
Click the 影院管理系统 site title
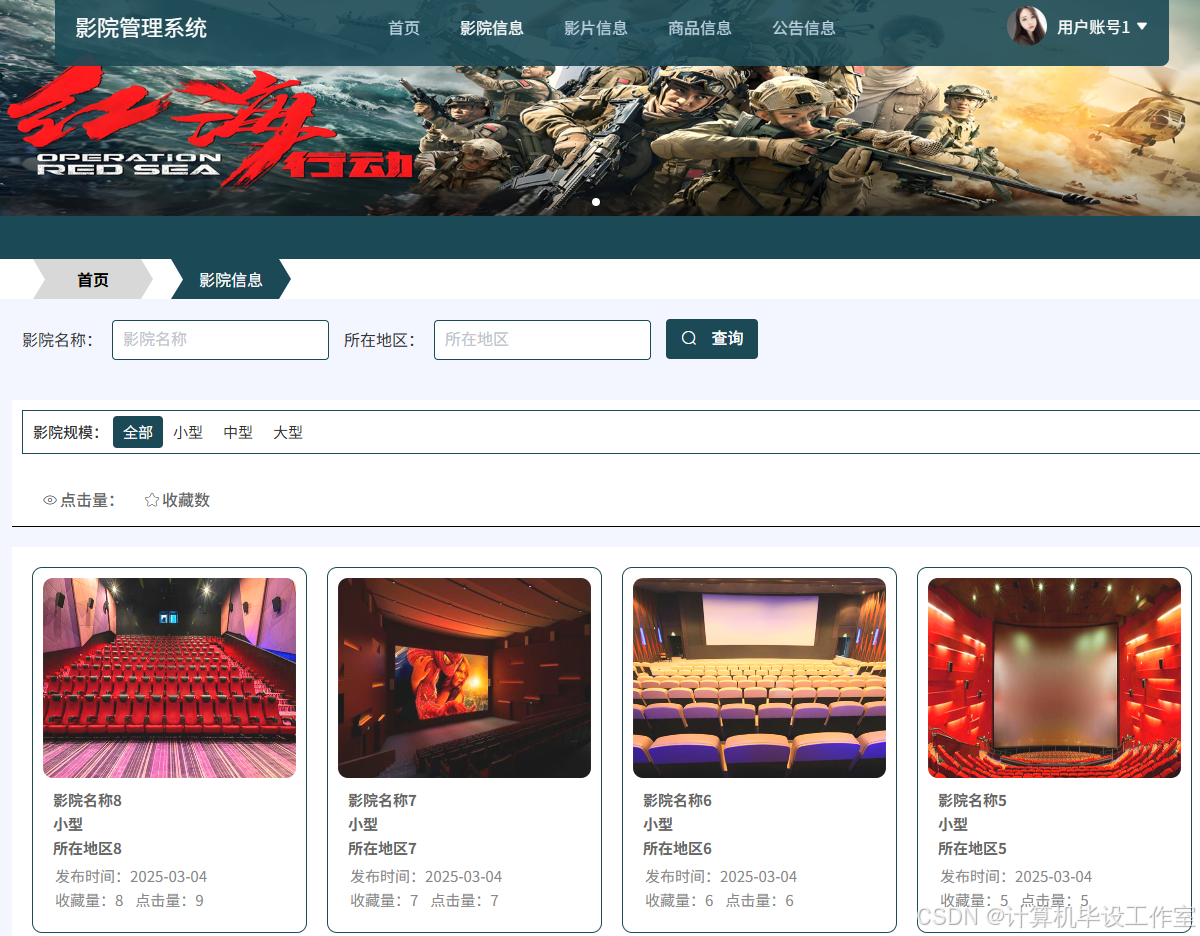click(141, 28)
